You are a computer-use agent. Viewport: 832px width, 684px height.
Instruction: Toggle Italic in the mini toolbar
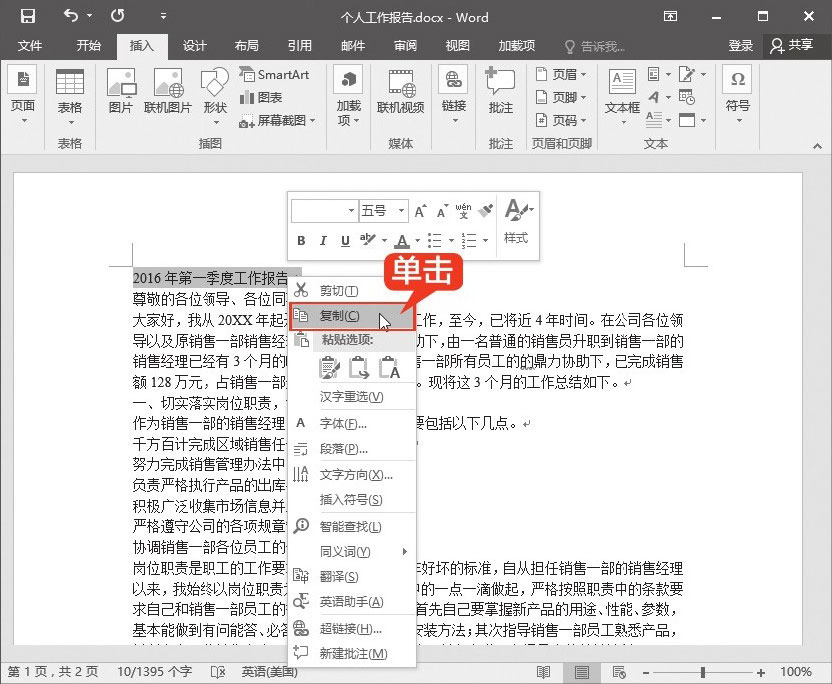point(323,241)
